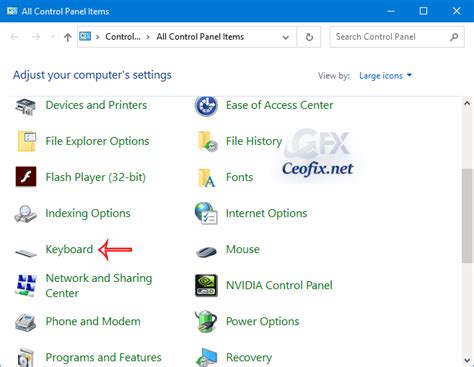474x367 pixels.
Task: Click the Internet Options globe icon
Action: click(x=206, y=213)
